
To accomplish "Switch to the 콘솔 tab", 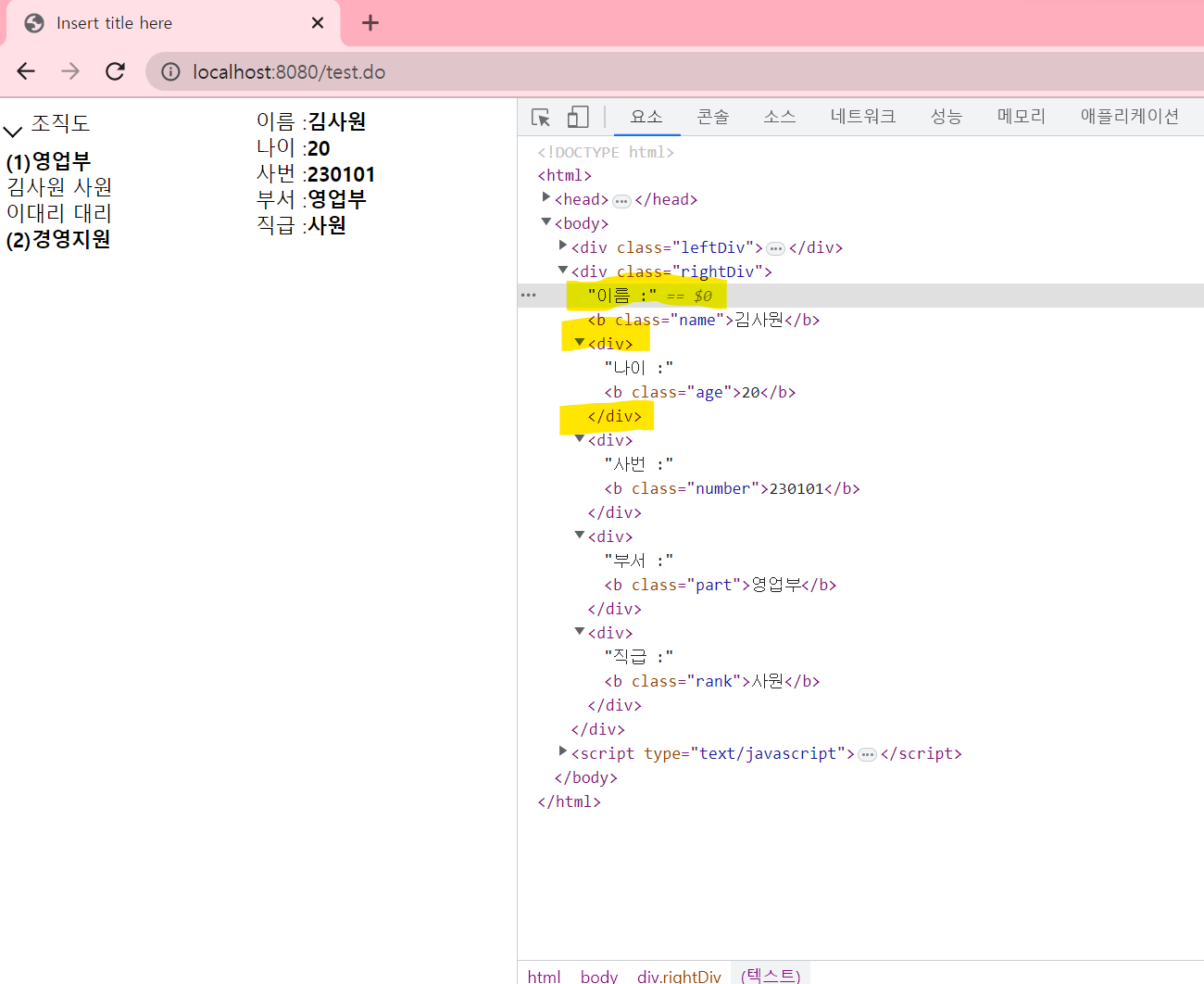I will tap(713, 117).
